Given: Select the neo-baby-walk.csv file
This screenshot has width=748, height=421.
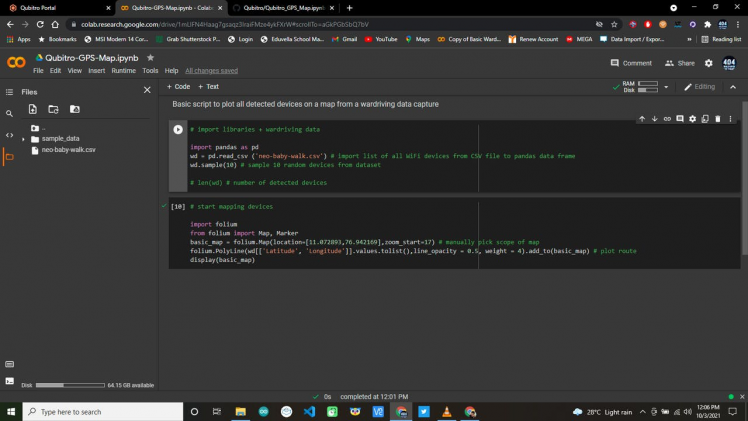Looking at the screenshot, I should [68, 149].
